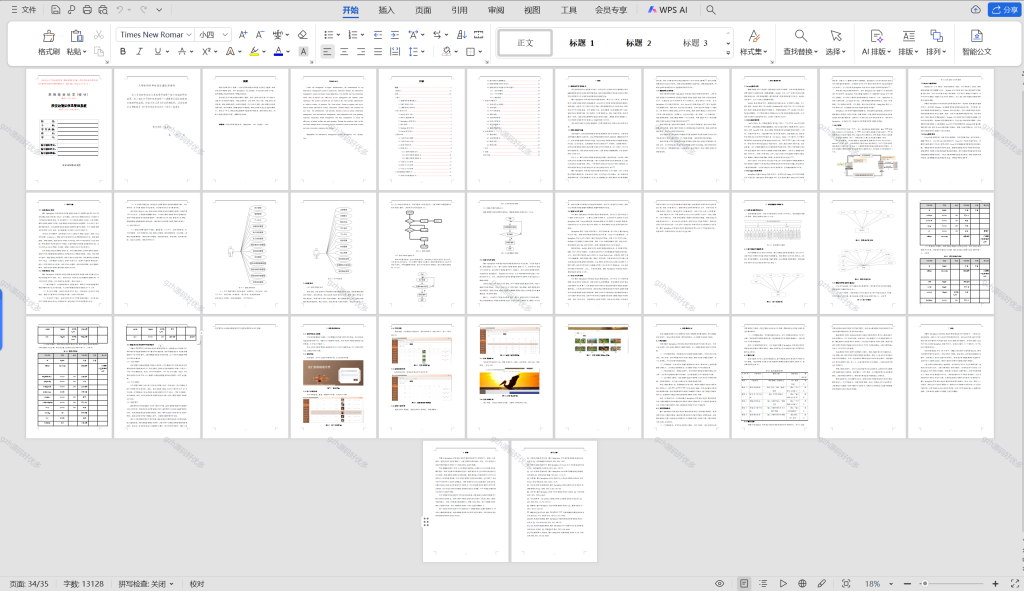Apply the 标题 1 heading style
This screenshot has width=1024, height=591.
pos(581,42)
